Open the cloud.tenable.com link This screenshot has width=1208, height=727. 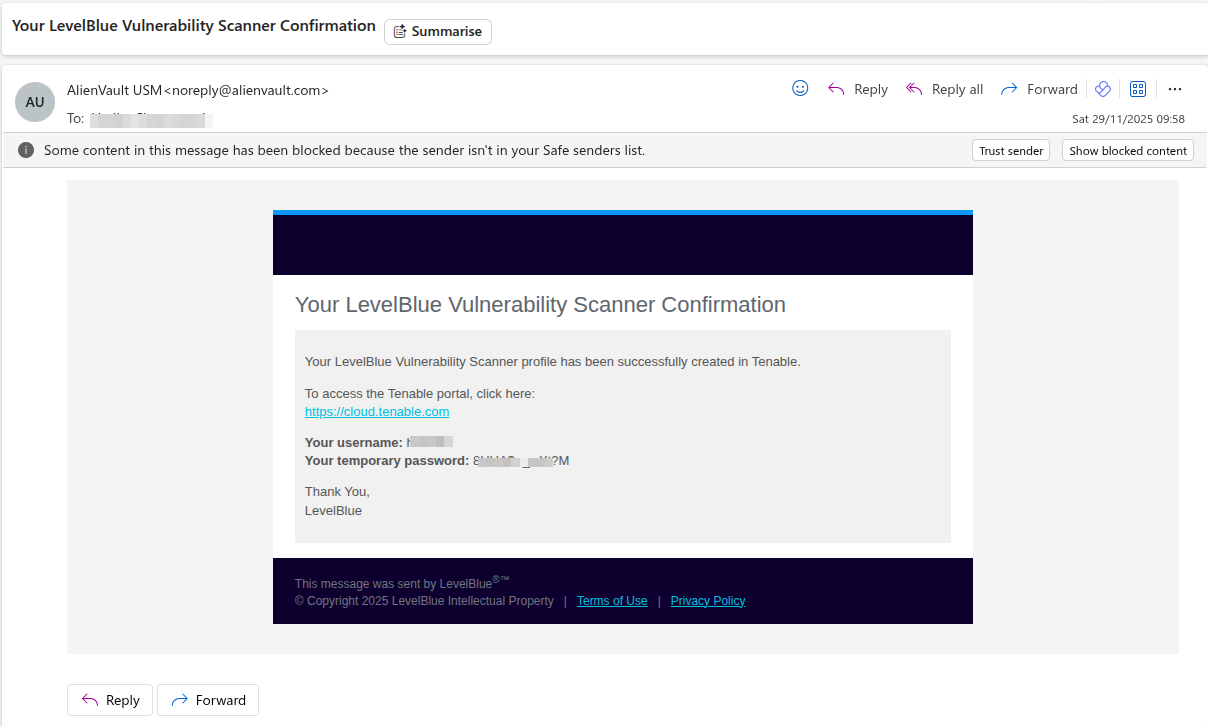377,411
